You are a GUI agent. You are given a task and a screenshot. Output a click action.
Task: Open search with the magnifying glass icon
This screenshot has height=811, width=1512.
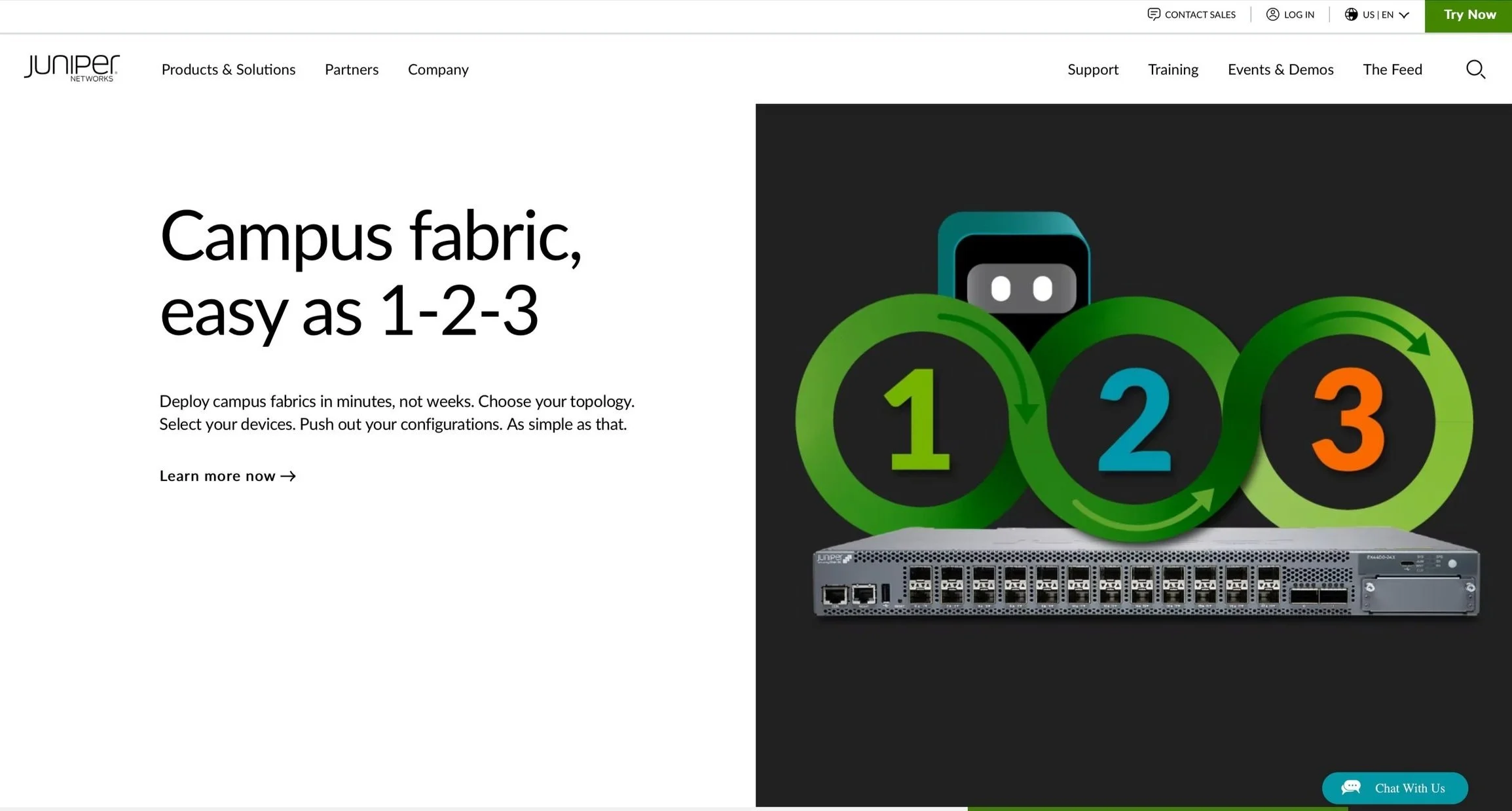click(1475, 69)
